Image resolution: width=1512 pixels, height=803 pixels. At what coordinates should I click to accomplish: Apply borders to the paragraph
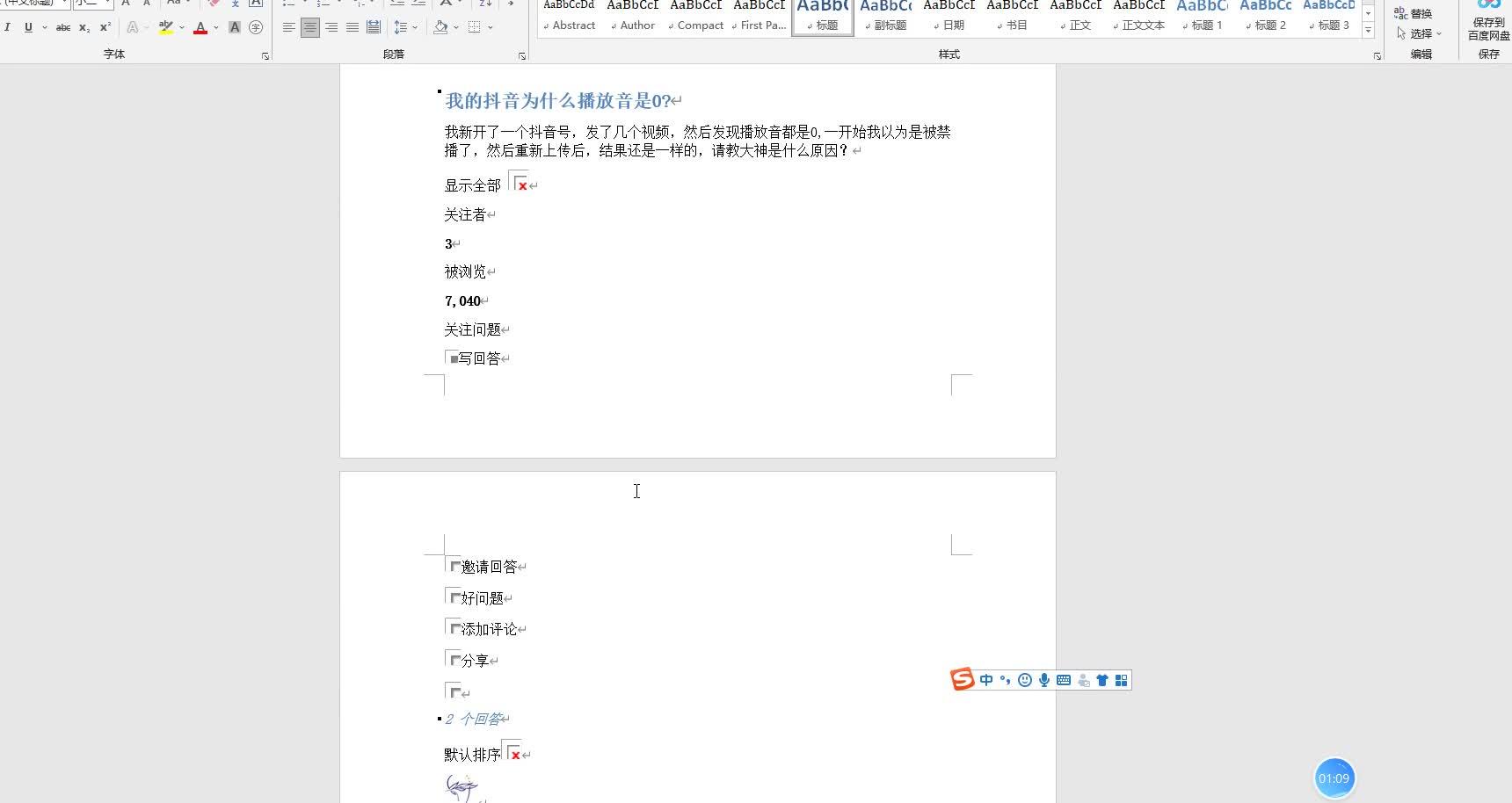click(x=475, y=27)
